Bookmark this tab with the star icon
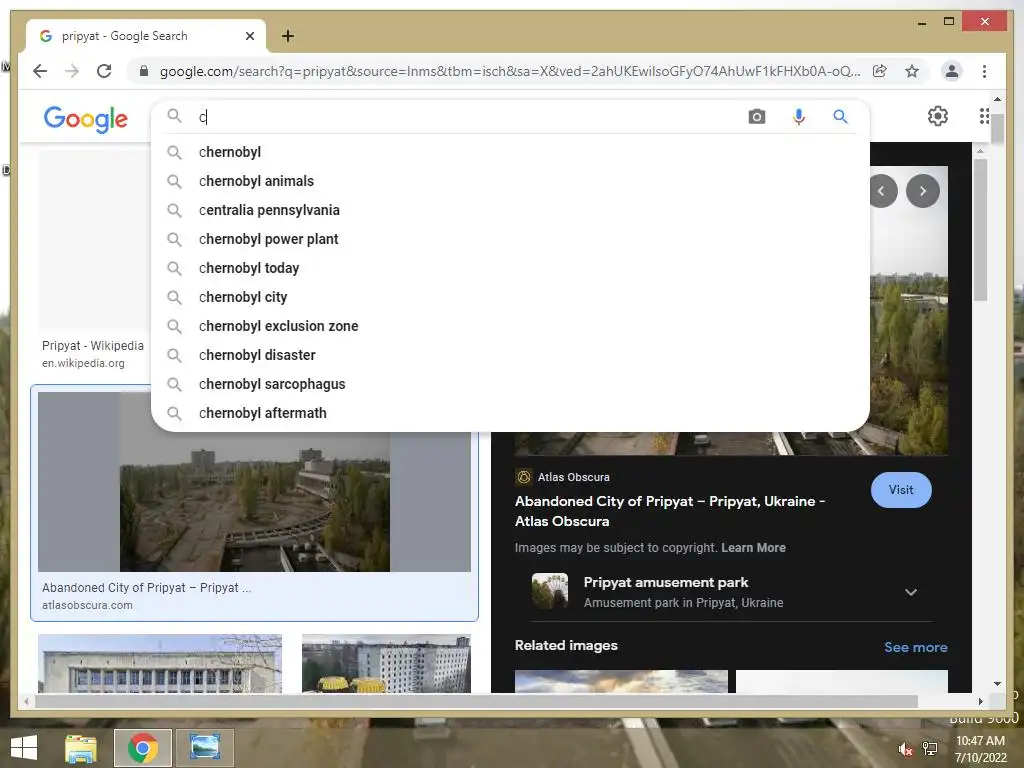 (x=912, y=71)
